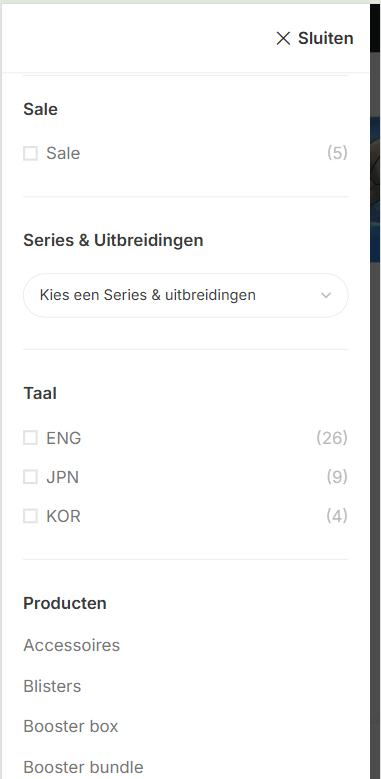Click the (26) count next to ENG

point(332,438)
